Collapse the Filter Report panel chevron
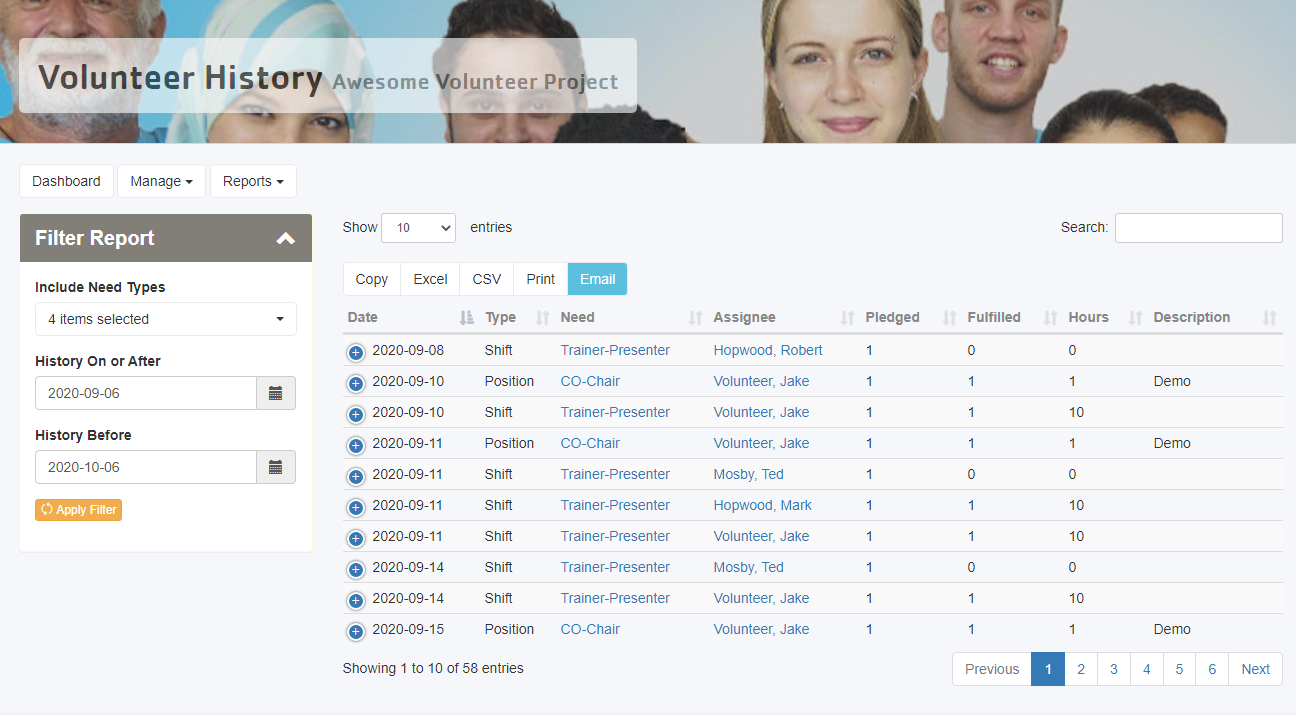This screenshot has height=715, width=1296. coord(286,238)
